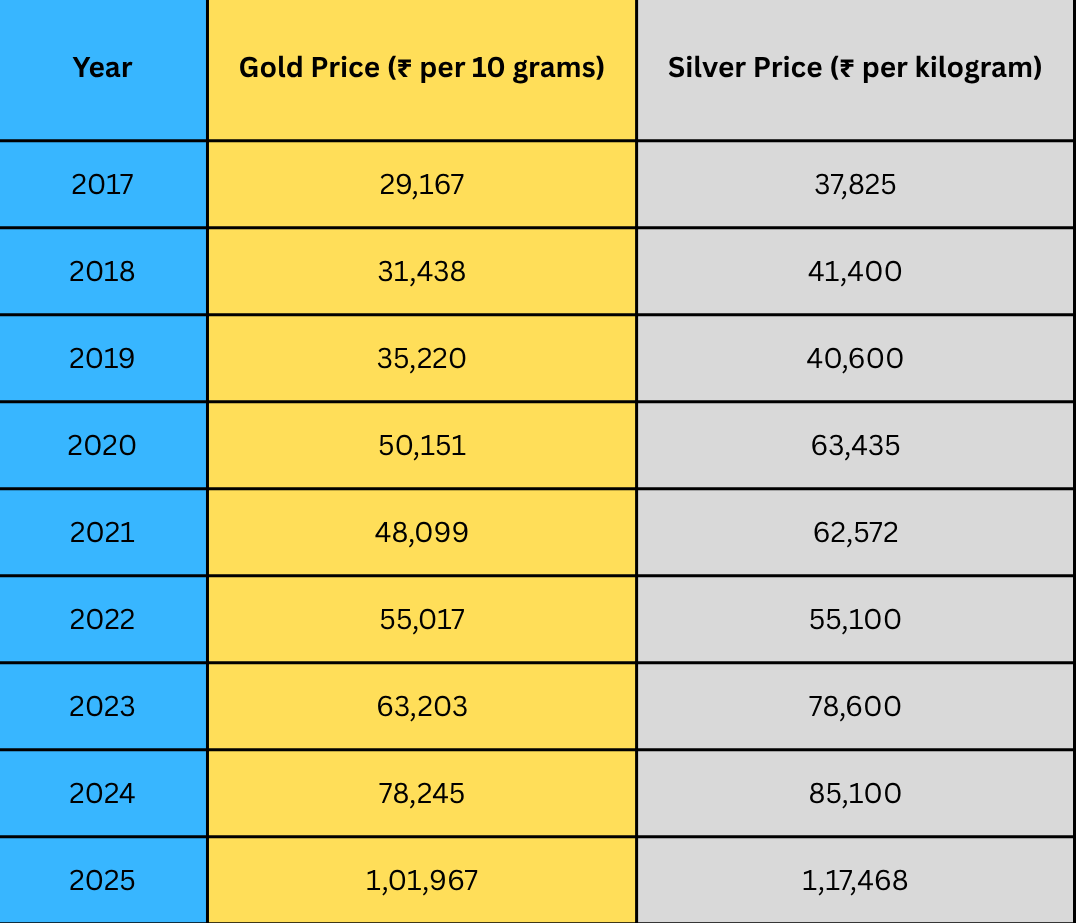Screen dimensions: 1076x923
Task: Click silver price 1,17,468 cell
Action: click(x=855, y=880)
